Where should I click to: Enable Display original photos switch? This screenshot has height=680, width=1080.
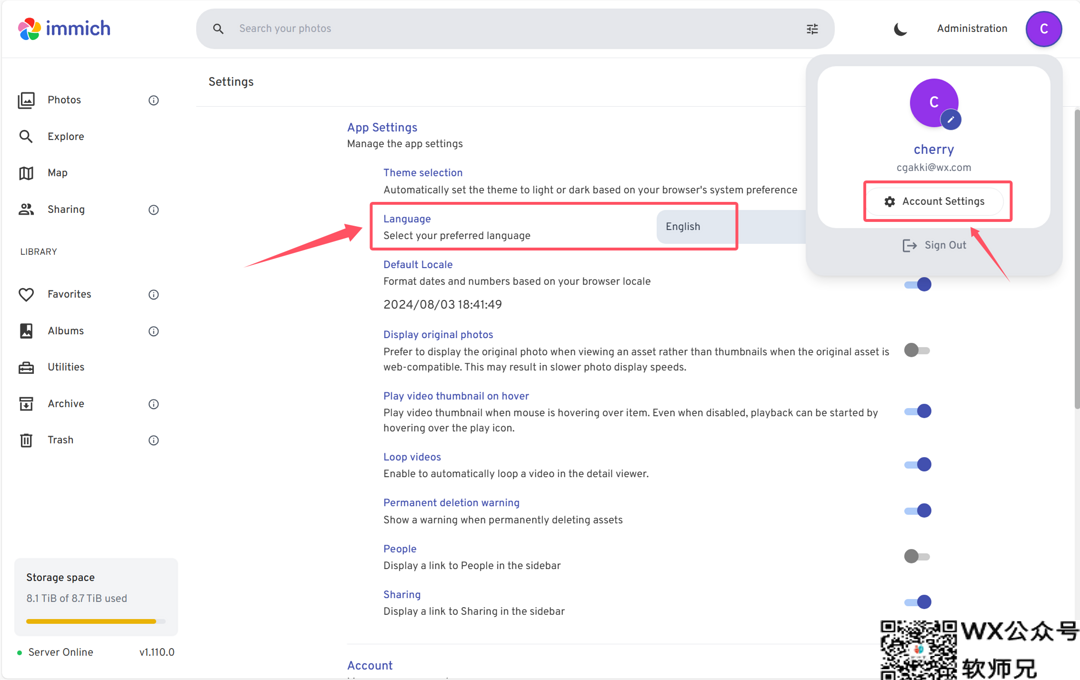click(x=917, y=351)
